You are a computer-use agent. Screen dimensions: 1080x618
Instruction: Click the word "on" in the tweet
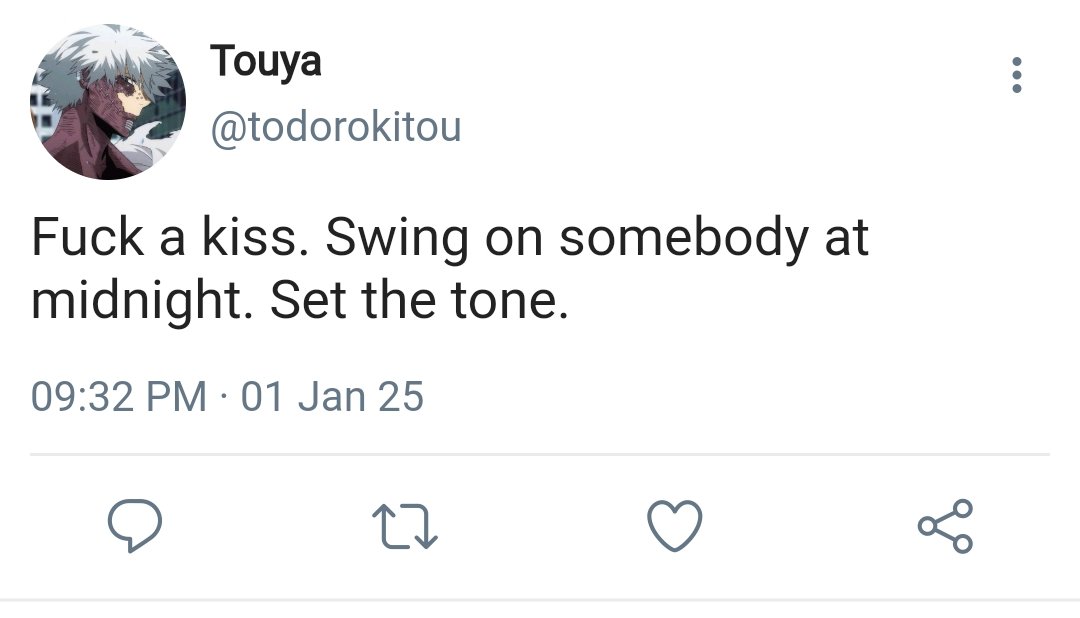pyautogui.click(x=510, y=240)
